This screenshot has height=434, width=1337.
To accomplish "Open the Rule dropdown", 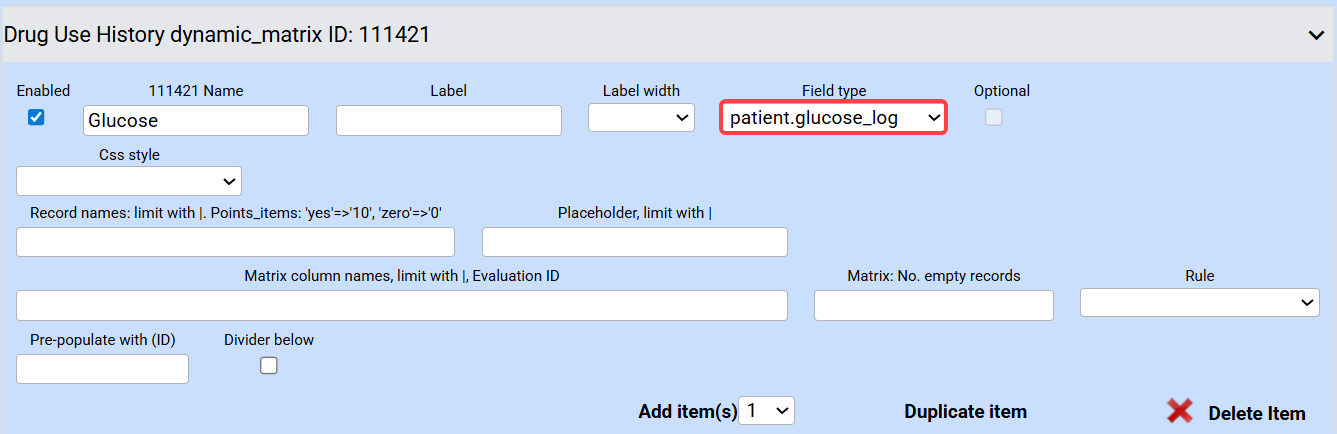I will [x=1200, y=302].
